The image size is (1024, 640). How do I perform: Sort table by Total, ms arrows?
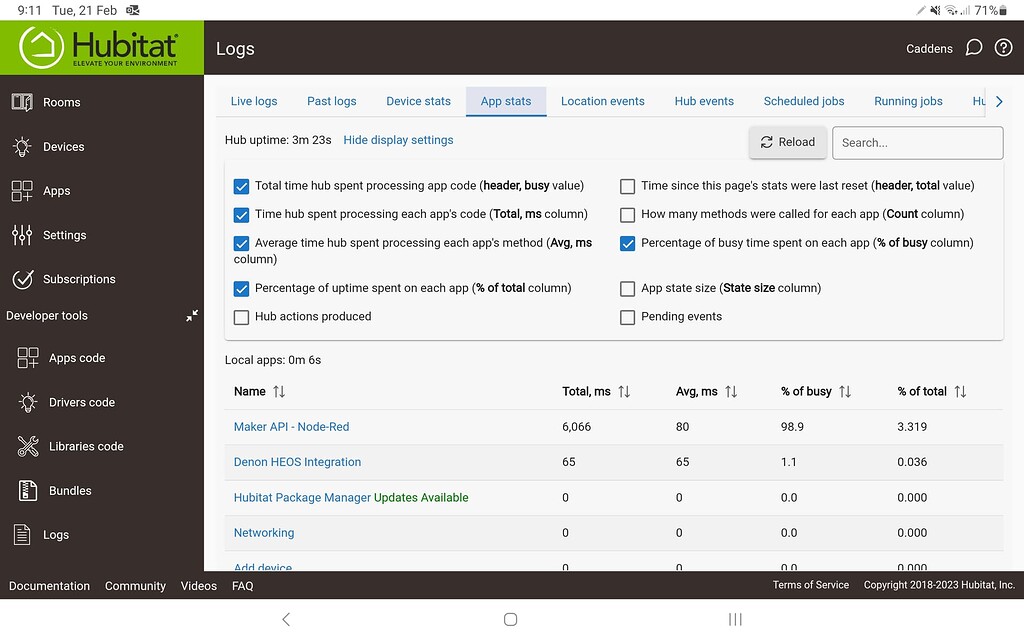click(624, 391)
